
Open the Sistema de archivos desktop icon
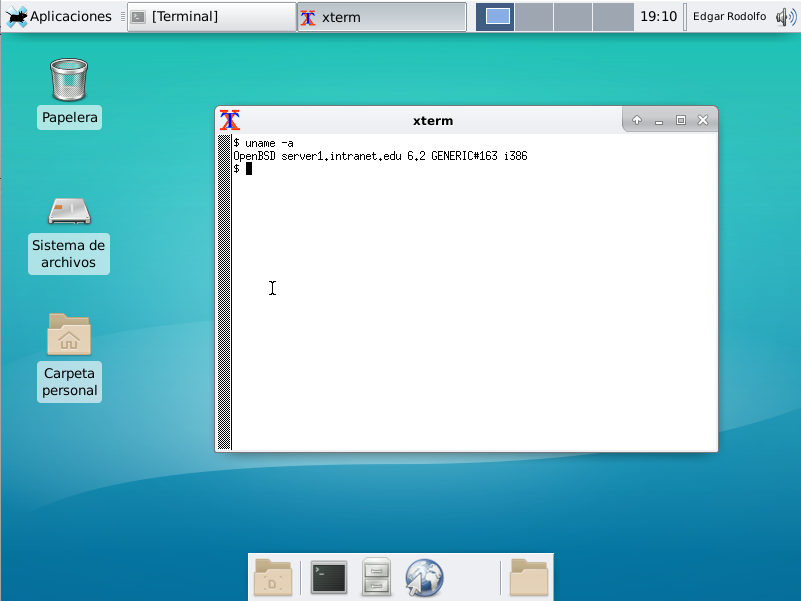[69, 211]
